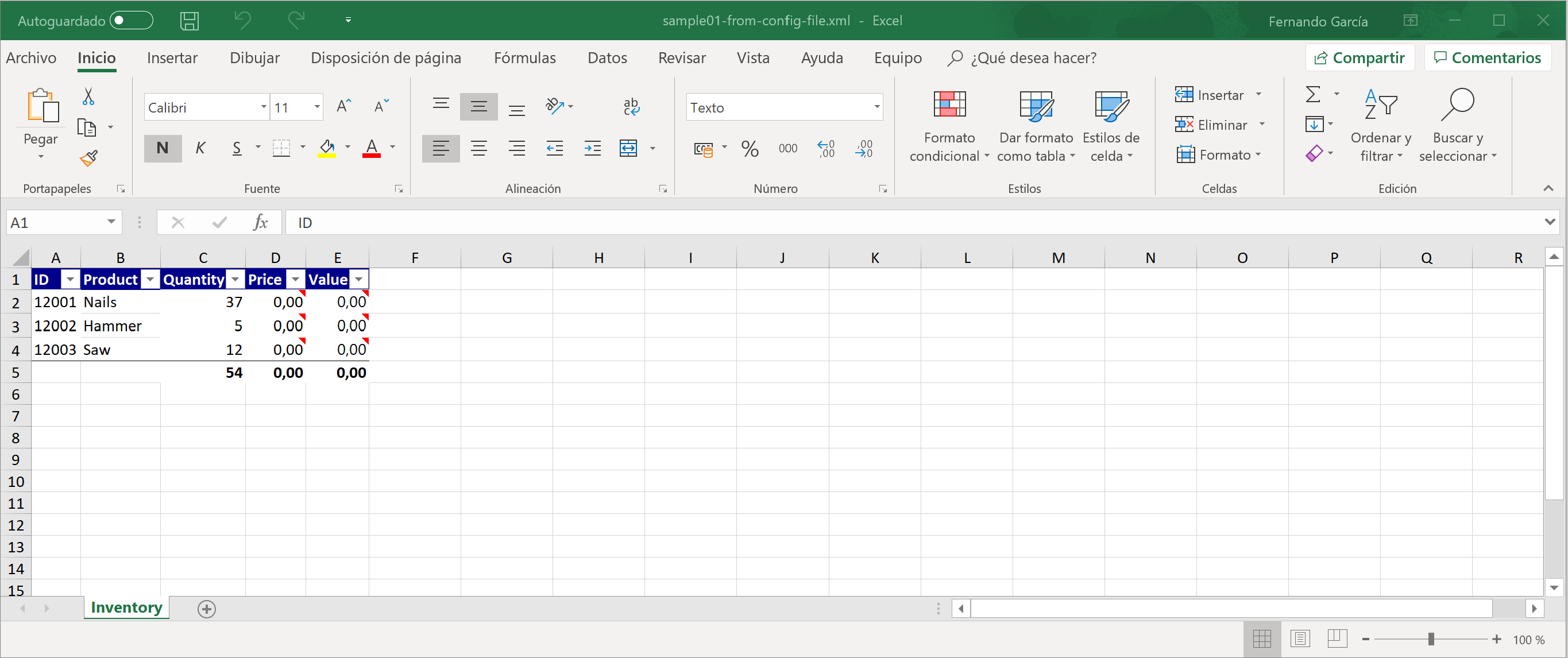Open the Fórmulas ribbon tab
The width and height of the screenshot is (1568, 658).
[525, 58]
